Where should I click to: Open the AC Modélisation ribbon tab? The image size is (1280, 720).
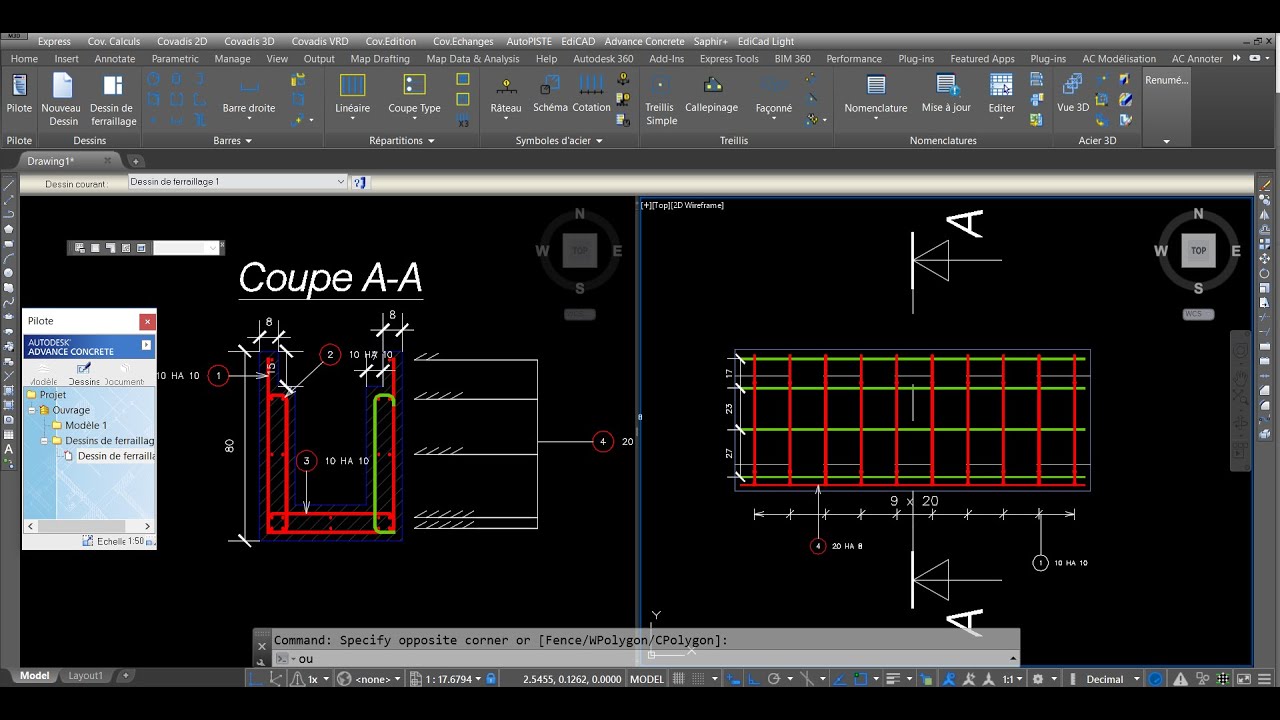(1119, 59)
